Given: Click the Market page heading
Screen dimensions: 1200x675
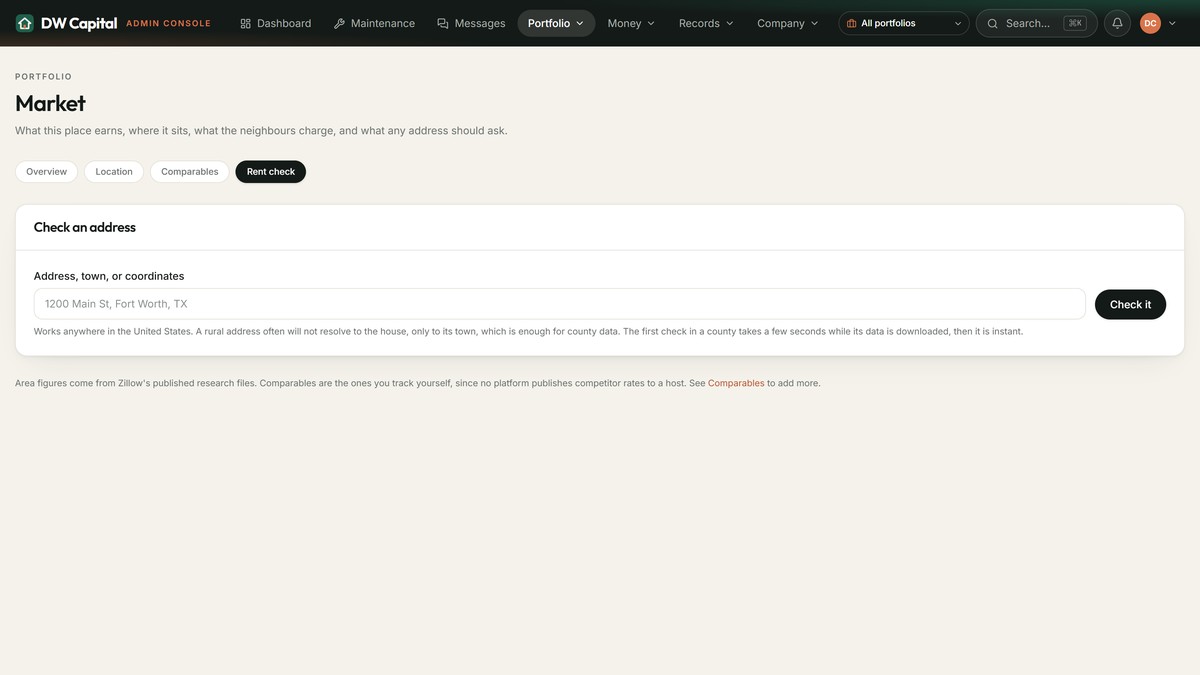Looking at the screenshot, I should (50, 103).
